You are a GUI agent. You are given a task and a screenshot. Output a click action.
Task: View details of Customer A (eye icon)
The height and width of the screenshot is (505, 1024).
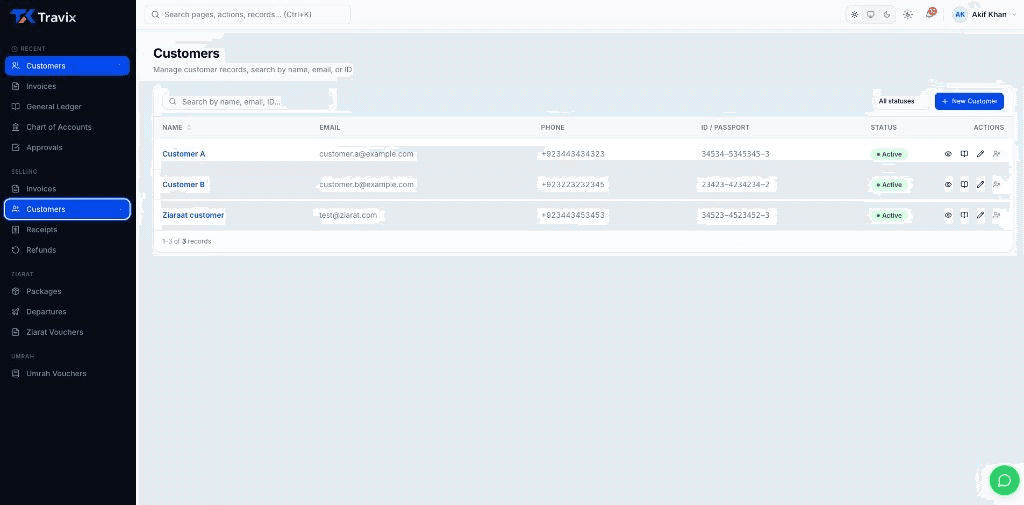click(948, 154)
